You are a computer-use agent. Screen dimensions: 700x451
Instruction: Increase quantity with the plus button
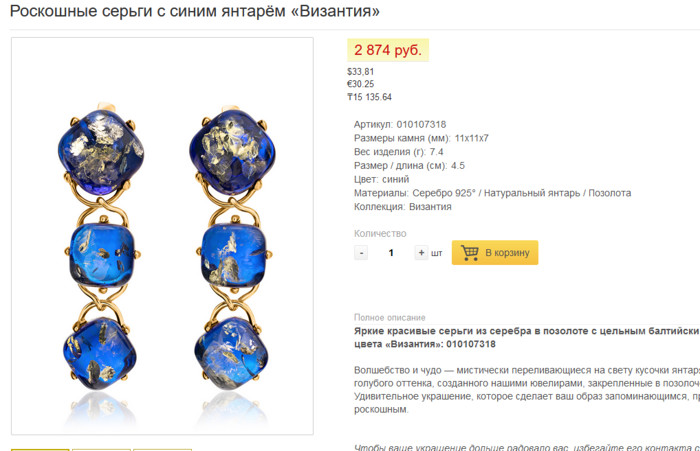(421, 253)
